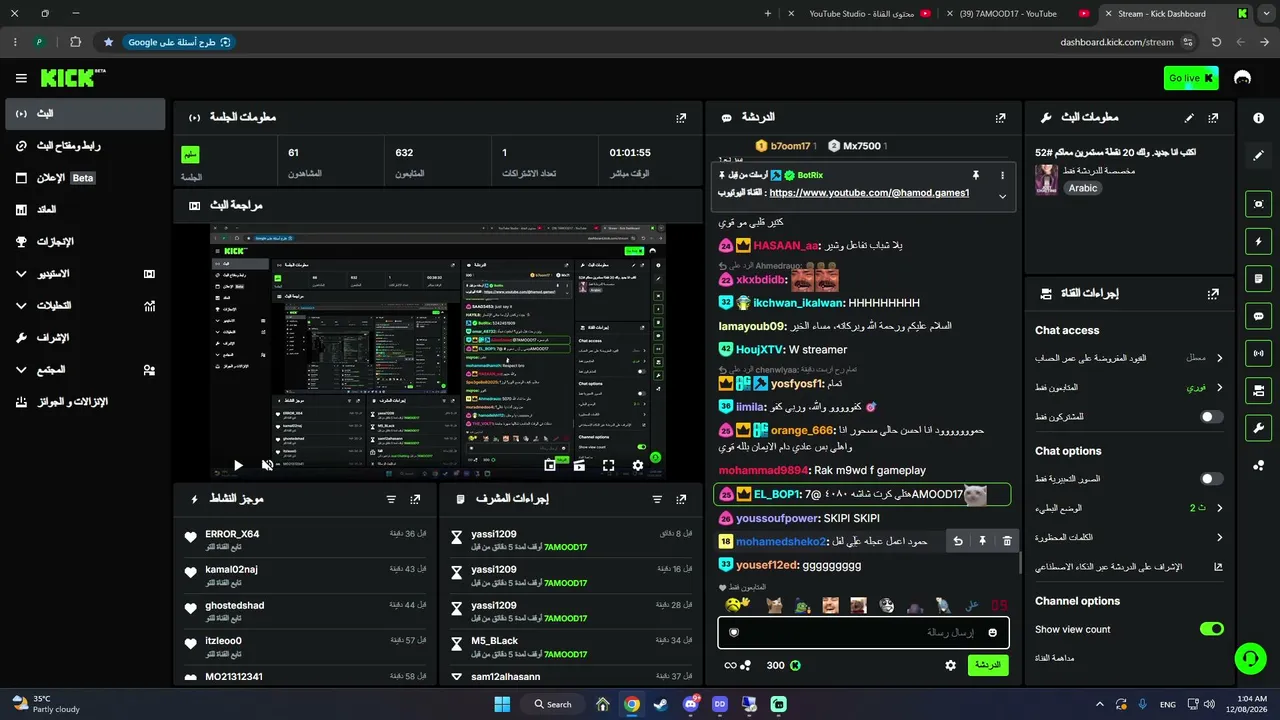Go to العائد in the sidebar
This screenshot has width=1280, height=720.
[85, 210]
